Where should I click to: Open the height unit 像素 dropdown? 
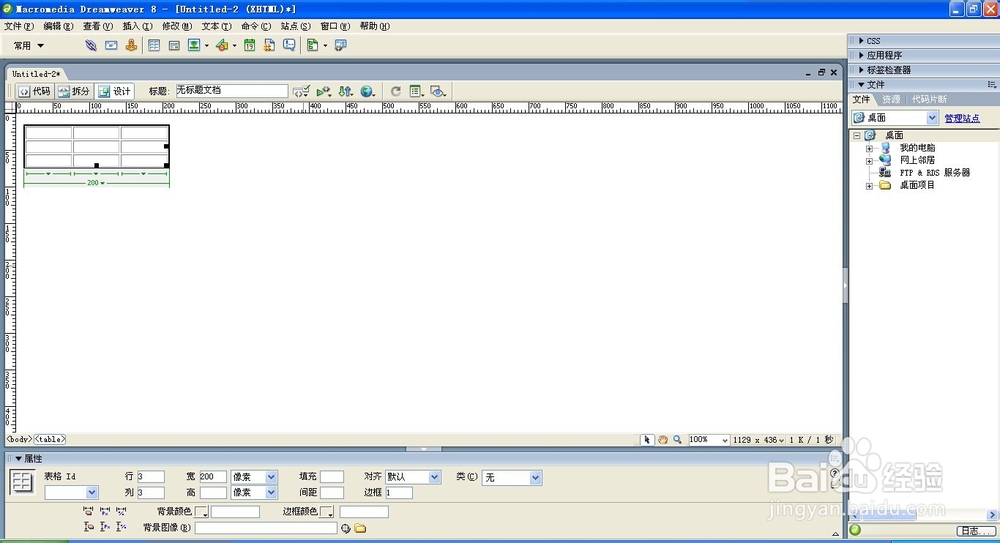[x=271, y=493]
